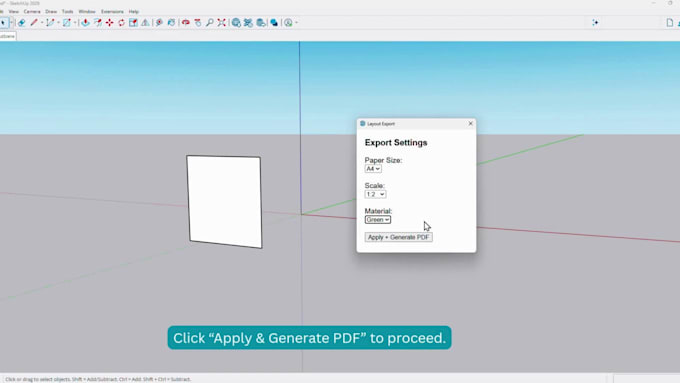680x383 pixels.
Task: Minimize the SketchUp window
Action: click(653, 3)
